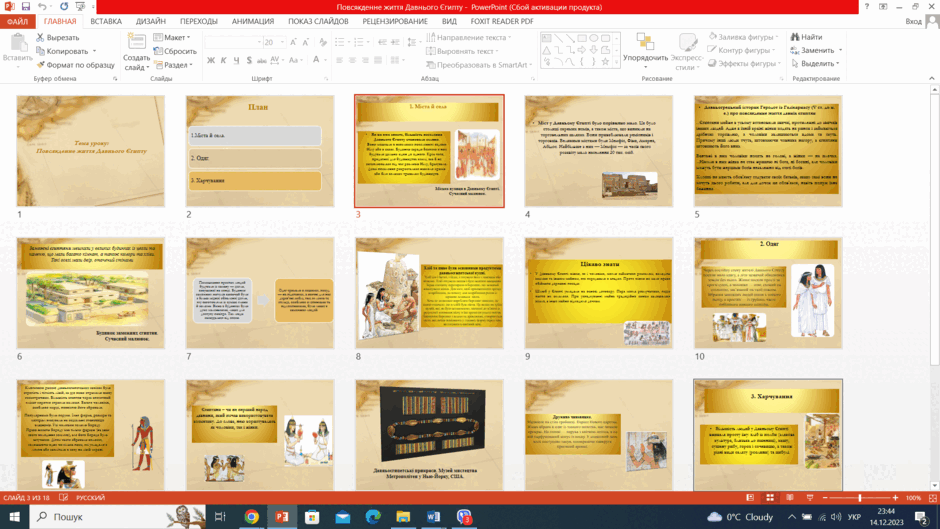Open the font name dropdown box
The width and height of the screenshot is (940, 529).
tap(233, 42)
